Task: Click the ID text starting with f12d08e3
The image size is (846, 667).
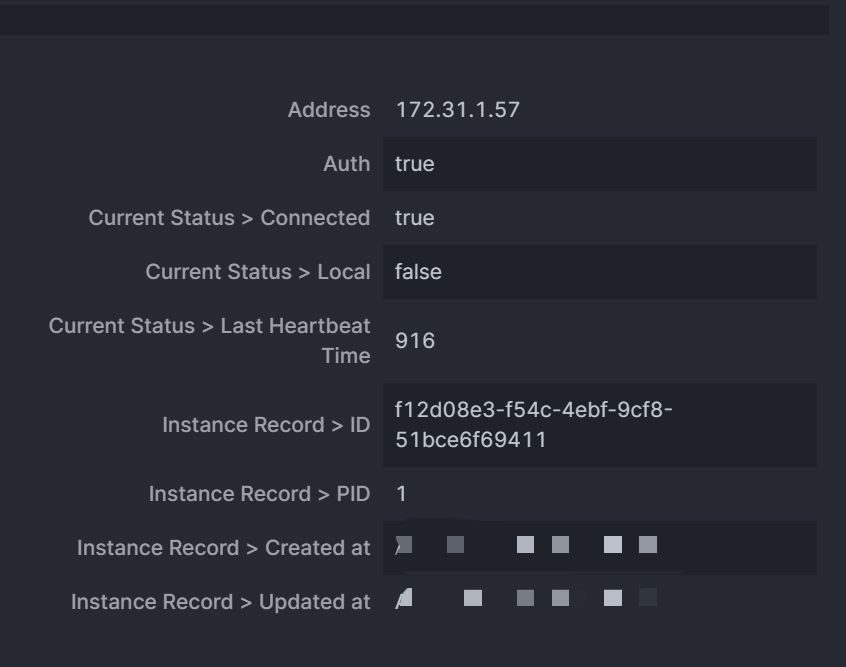Action: (x=533, y=410)
